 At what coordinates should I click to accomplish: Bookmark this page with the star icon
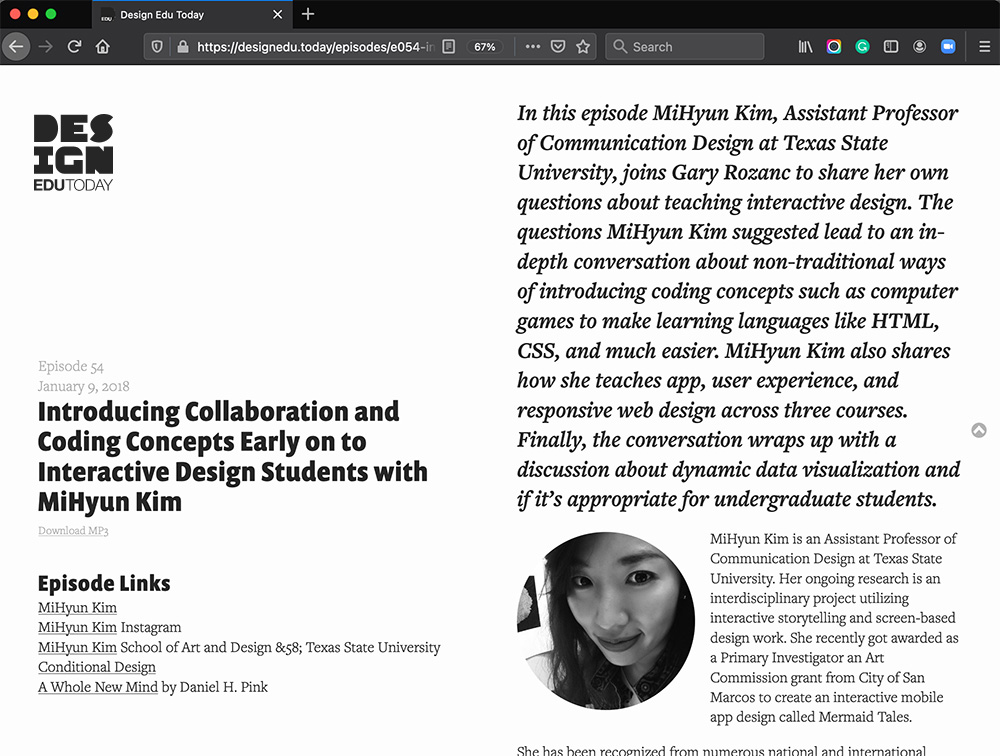click(x=583, y=47)
